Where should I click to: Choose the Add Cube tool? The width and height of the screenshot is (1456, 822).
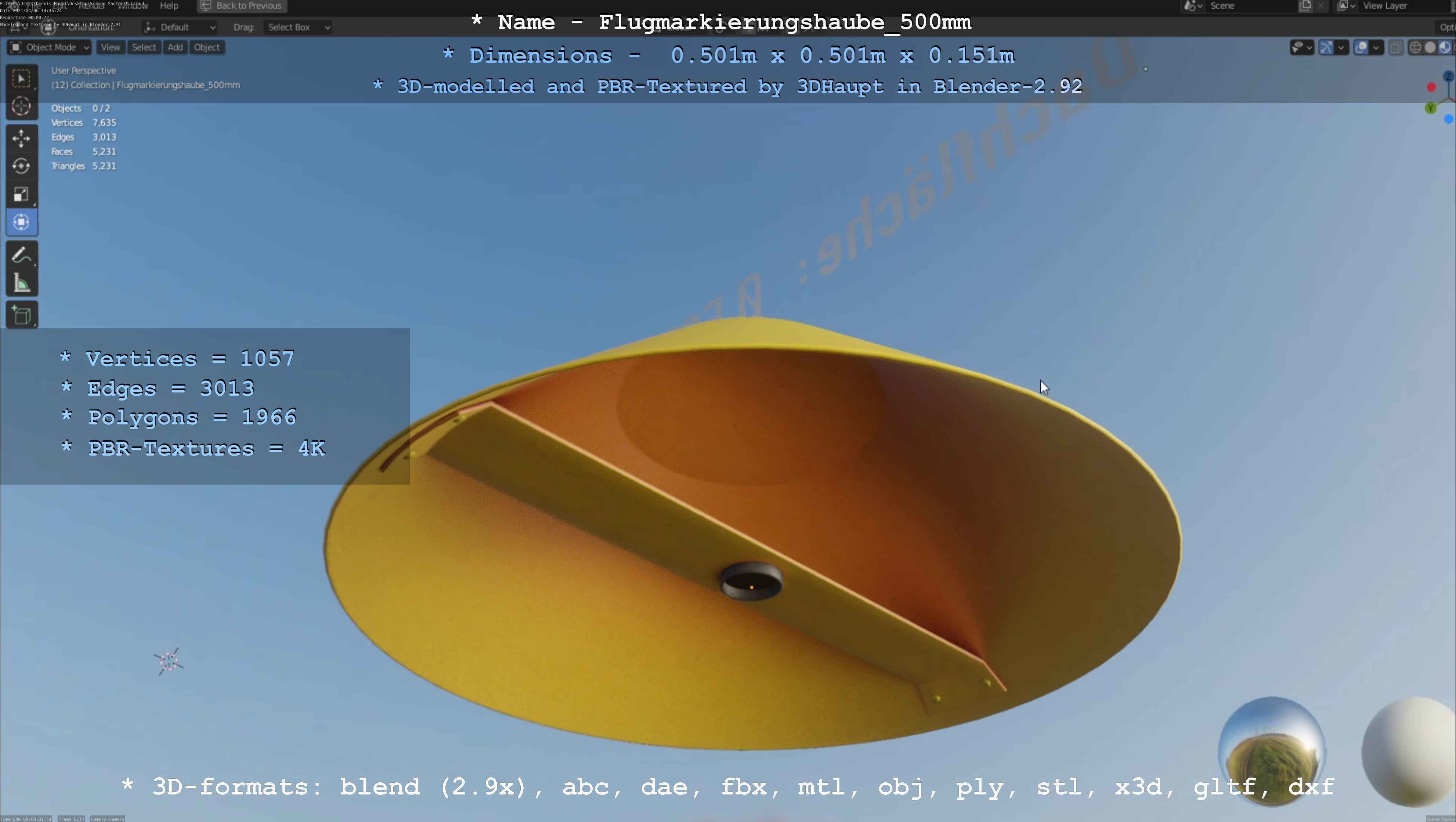click(21, 315)
